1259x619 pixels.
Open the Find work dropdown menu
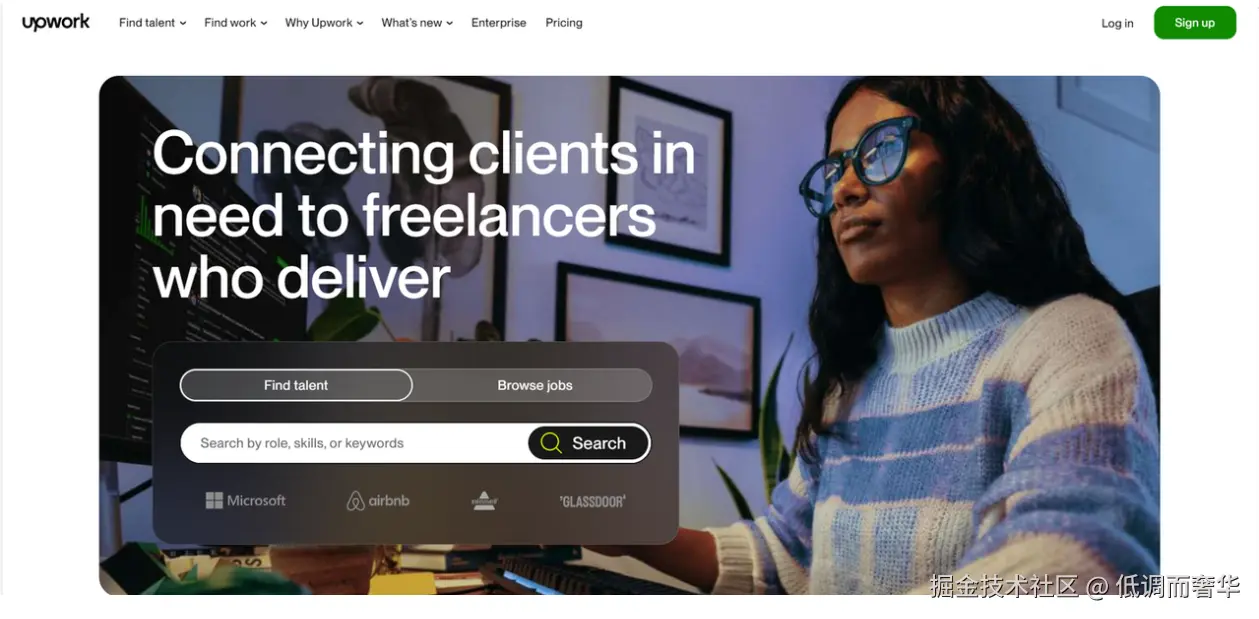tap(236, 23)
